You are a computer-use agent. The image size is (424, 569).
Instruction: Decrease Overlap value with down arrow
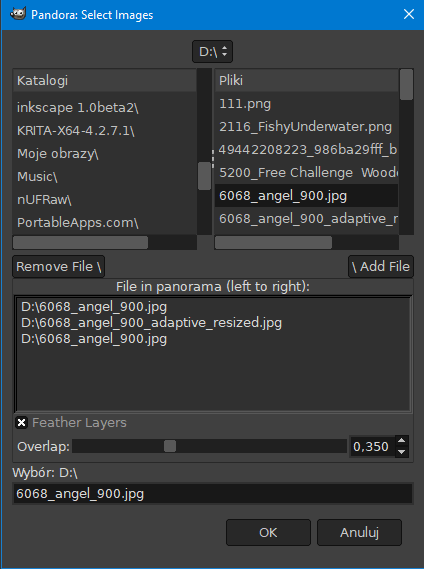(x=401, y=452)
